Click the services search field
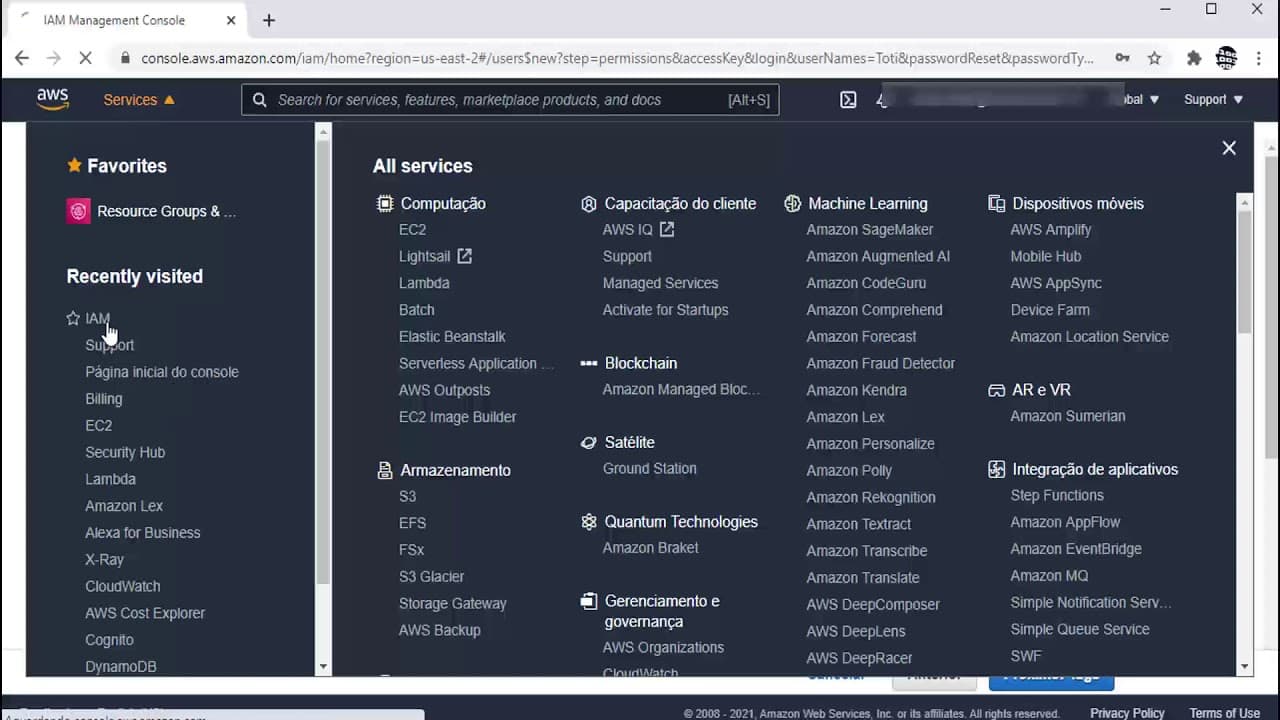Image resolution: width=1280 pixels, height=720 pixels. pyautogui.click(x=510, y=100)
